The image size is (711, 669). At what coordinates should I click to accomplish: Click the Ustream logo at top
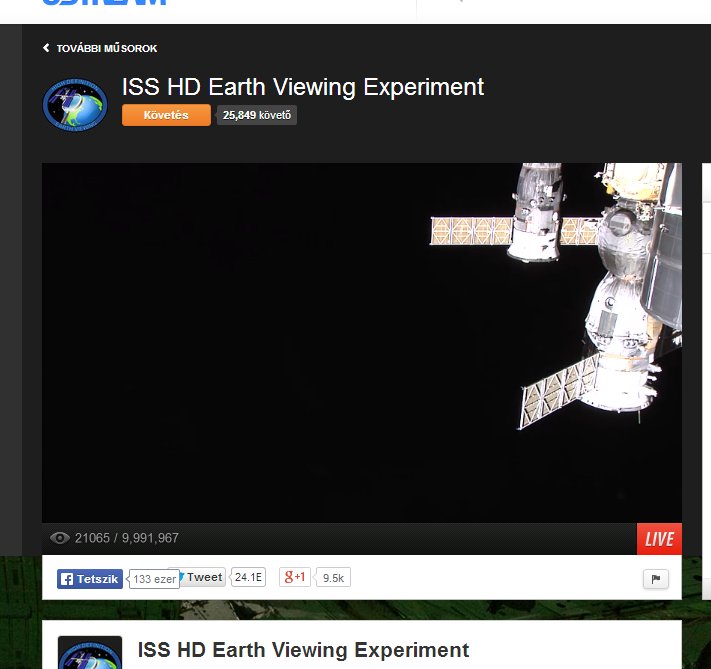coord(105,2)
